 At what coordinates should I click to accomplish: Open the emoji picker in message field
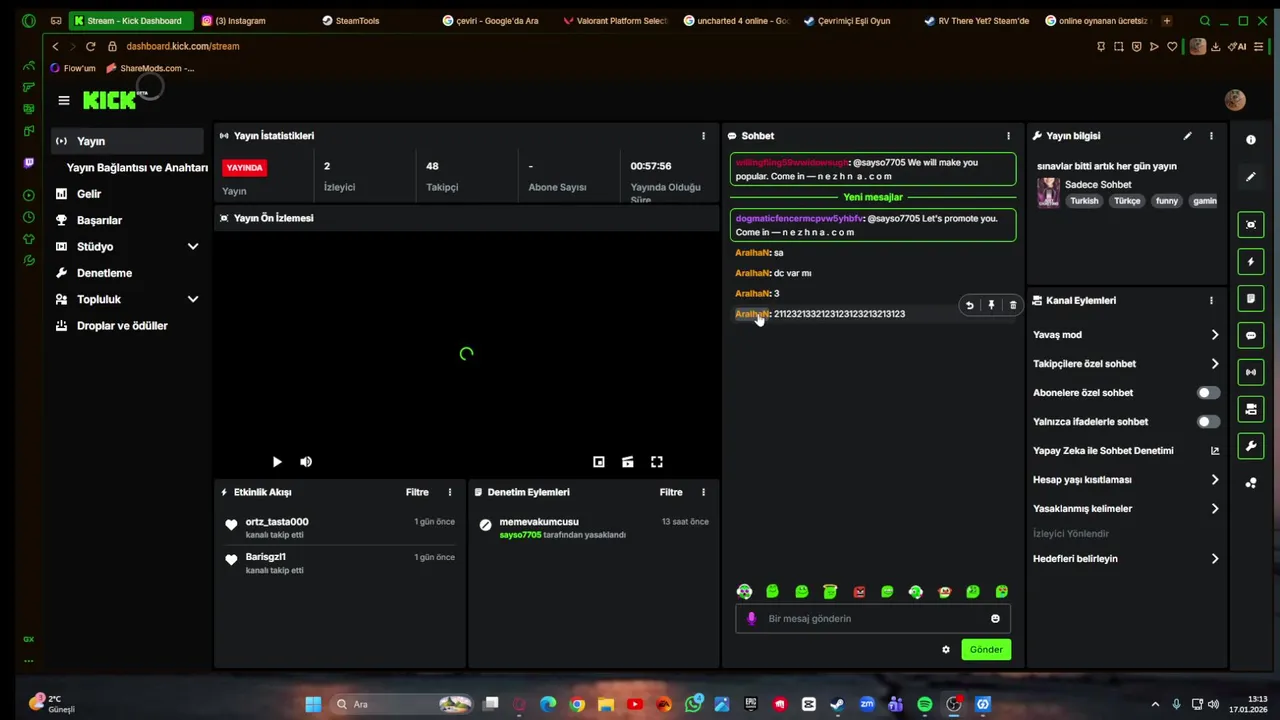pyautogui.click(x=995, y=619)
